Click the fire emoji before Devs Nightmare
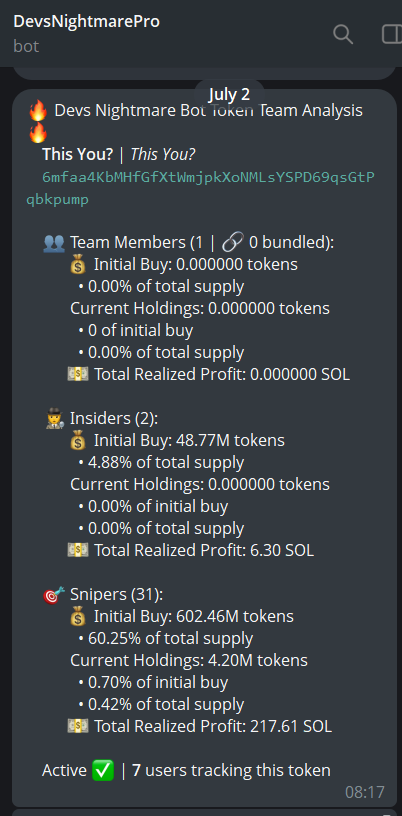This screenshot has width=402, height=816. [38, 110]
